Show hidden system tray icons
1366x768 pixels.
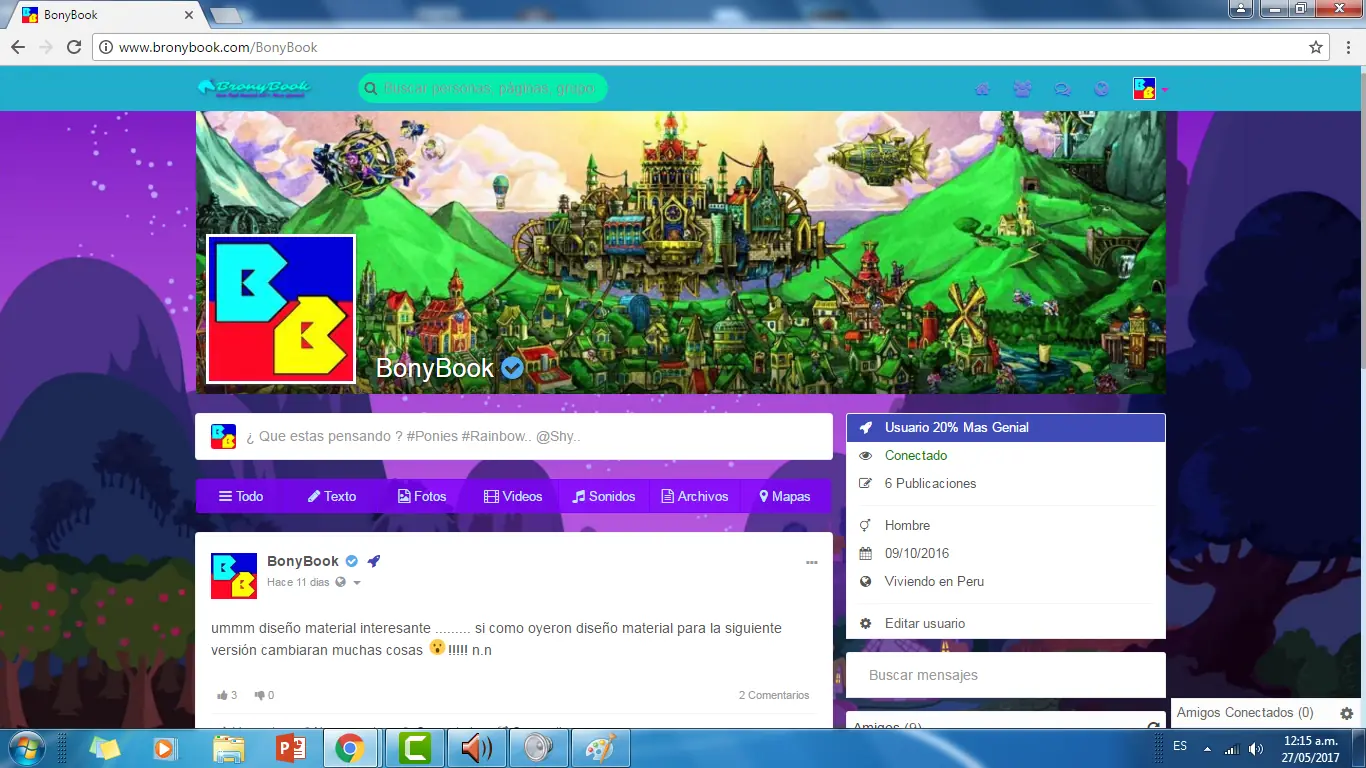point(1206,749)
